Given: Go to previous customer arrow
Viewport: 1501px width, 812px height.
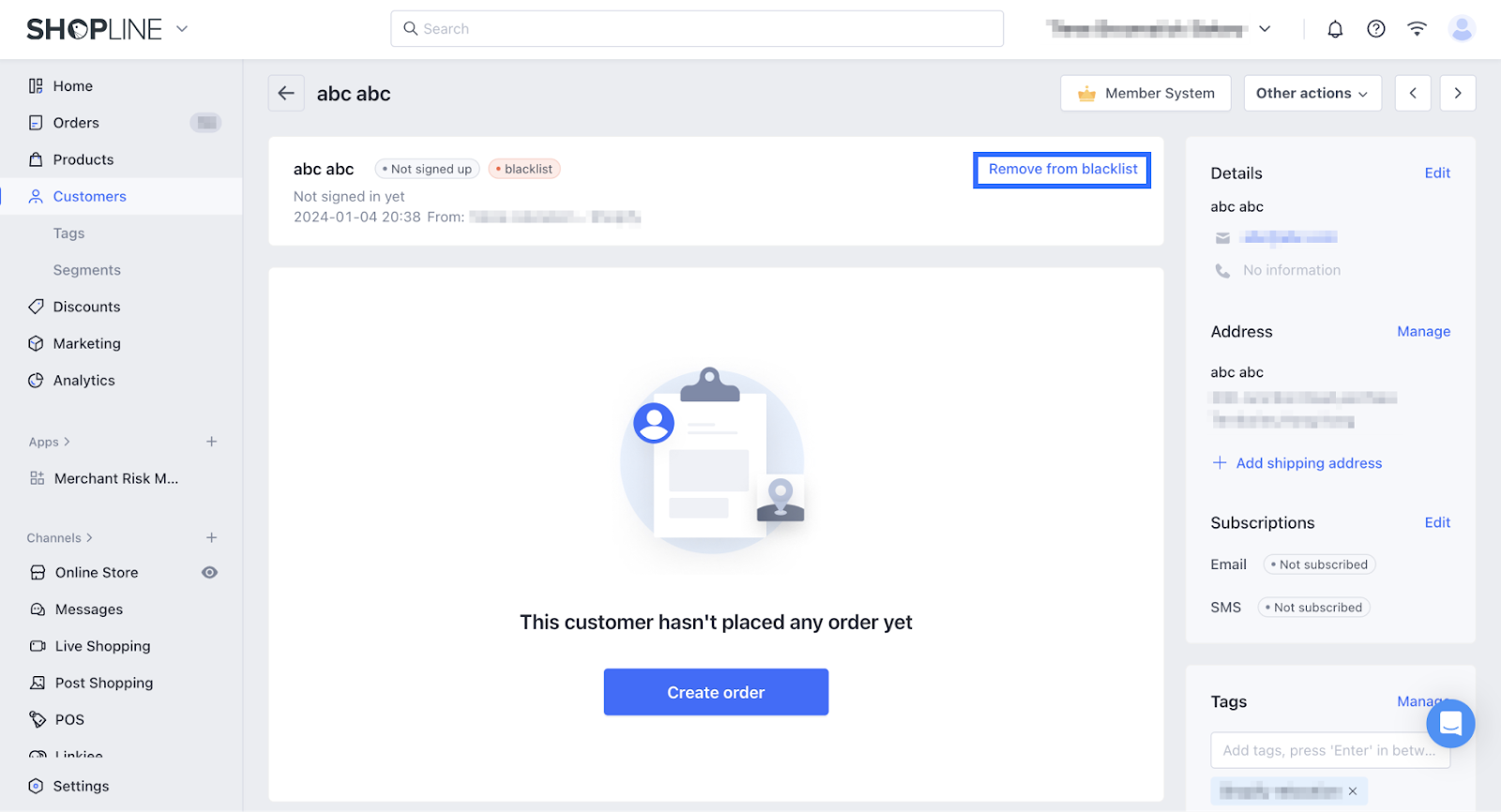Looking at the screenshot, I should point(1413,94).
